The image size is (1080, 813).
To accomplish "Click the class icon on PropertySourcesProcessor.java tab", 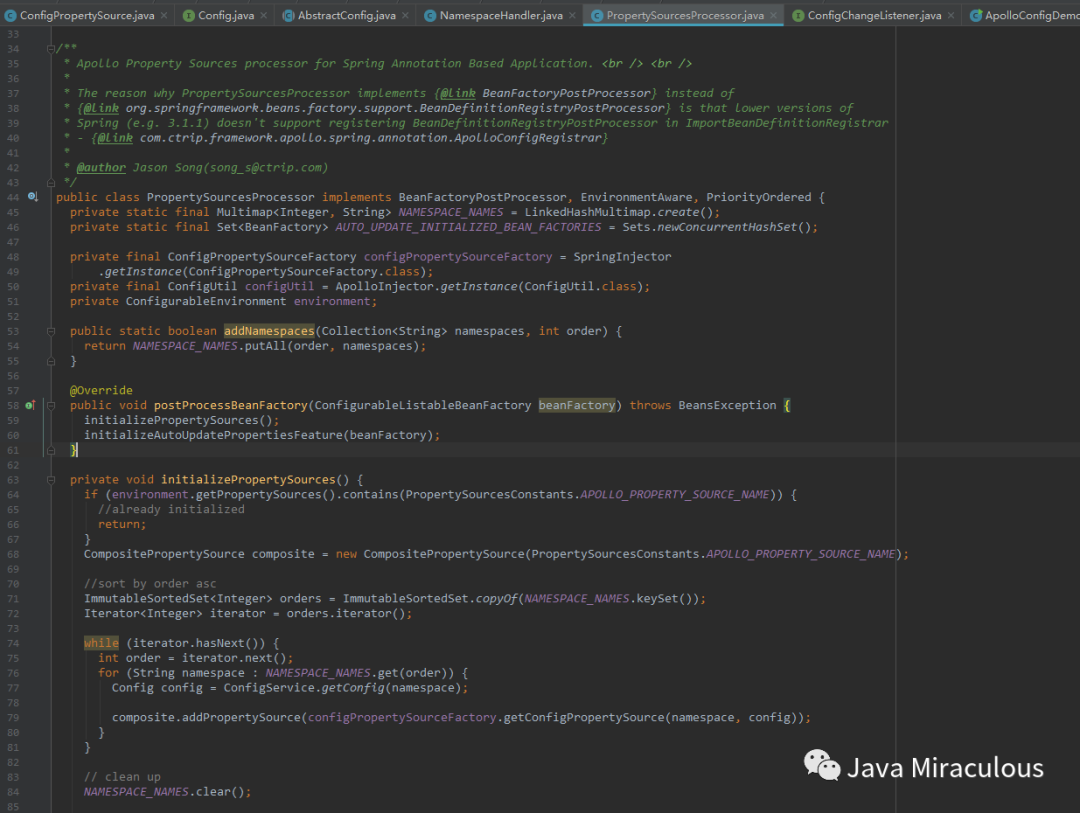I will point(597,15).
